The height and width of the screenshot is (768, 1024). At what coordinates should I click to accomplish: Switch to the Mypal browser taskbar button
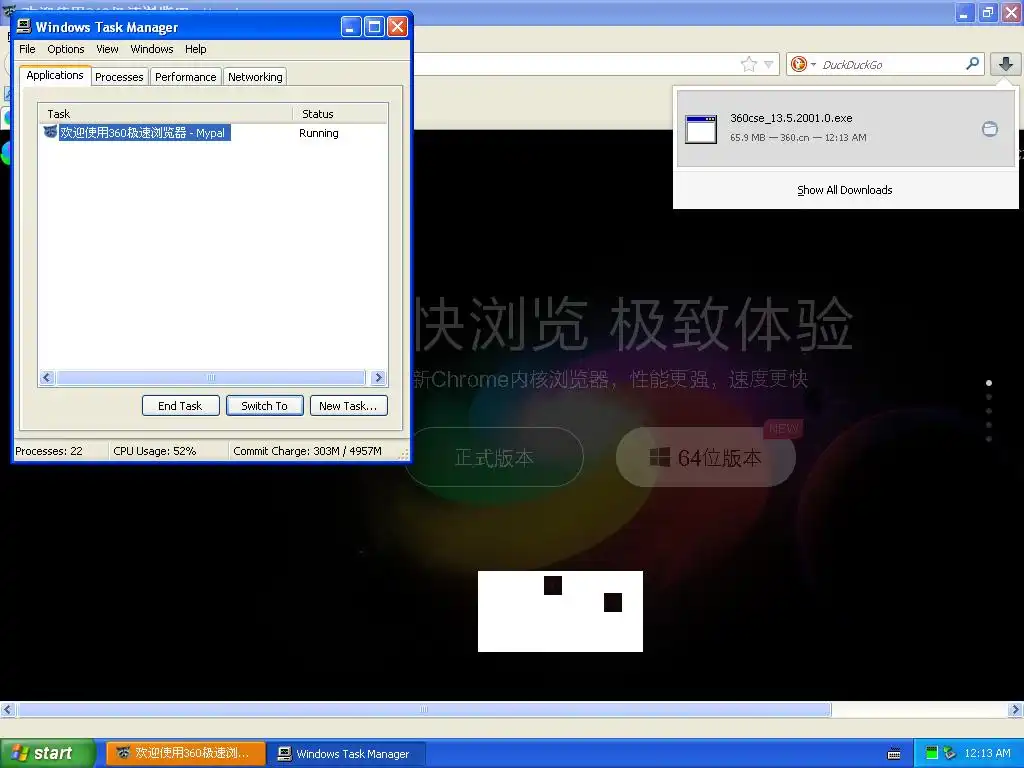point(185,753)
